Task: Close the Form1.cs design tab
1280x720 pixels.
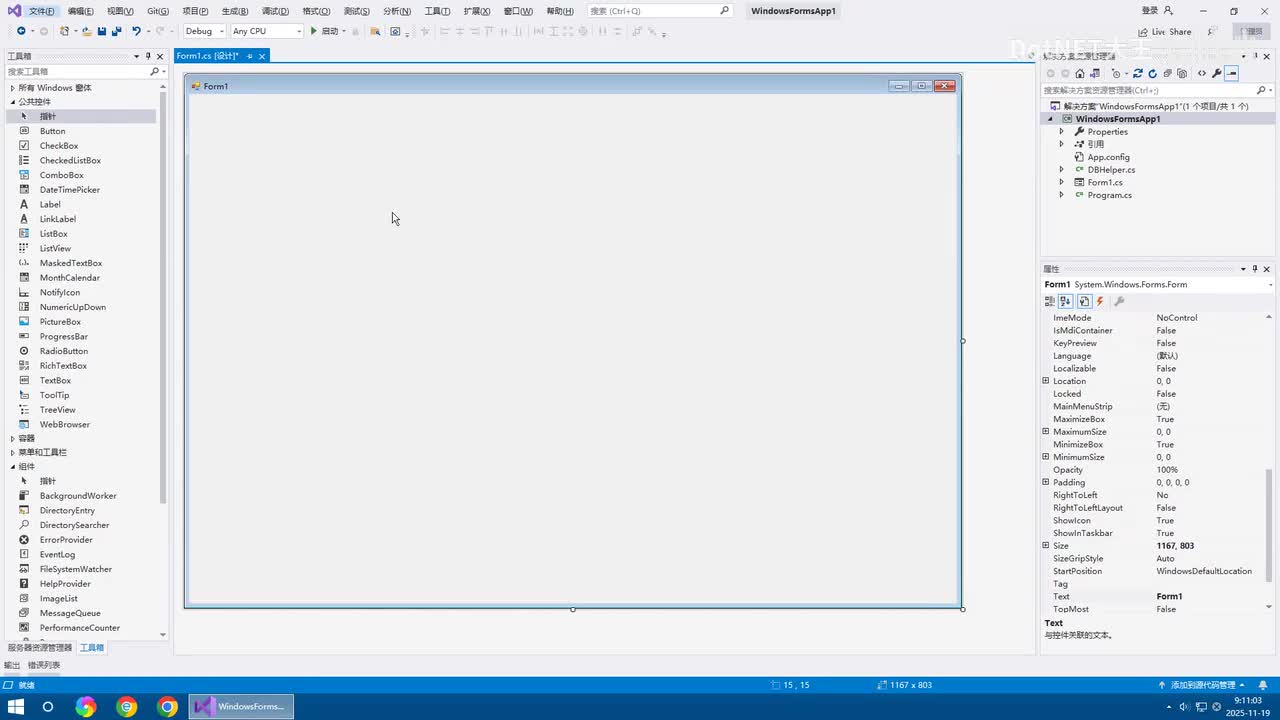Action: click(263, 56)
